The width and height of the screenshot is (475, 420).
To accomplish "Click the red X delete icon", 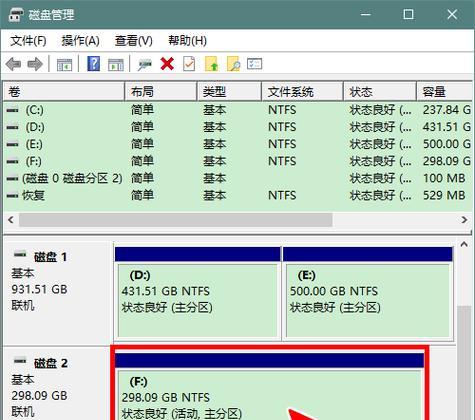I will pyautogui.click(x=167, y=64).
